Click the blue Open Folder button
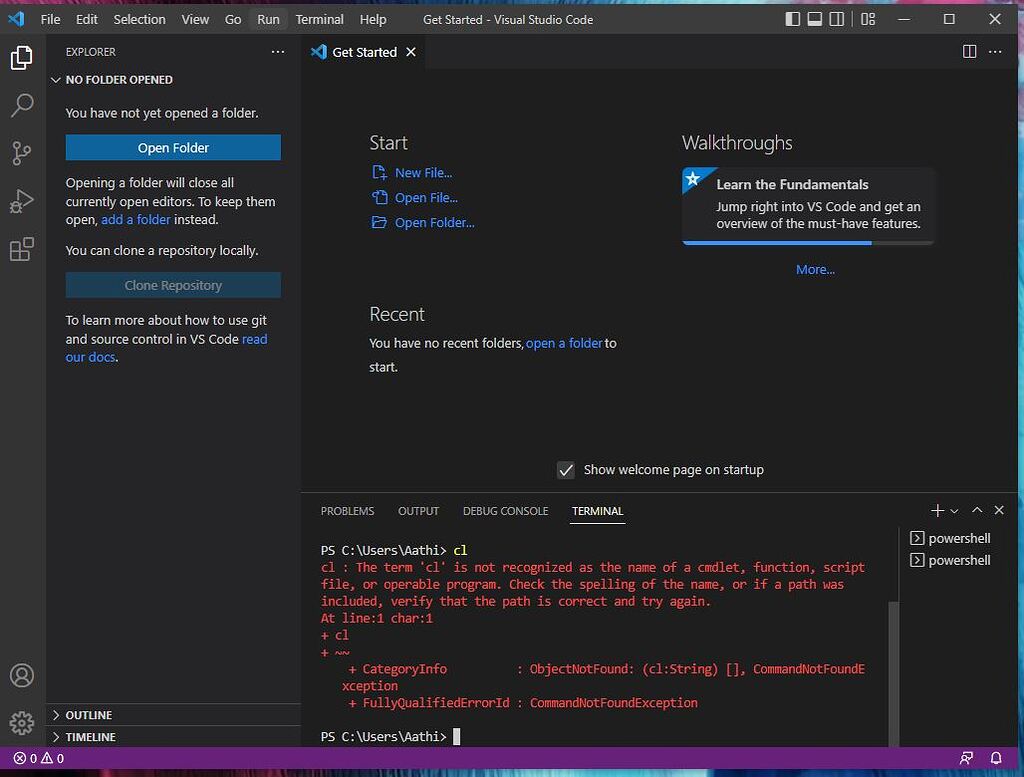The height and width of the screenshot is (777, 1024). pos(173,148)
